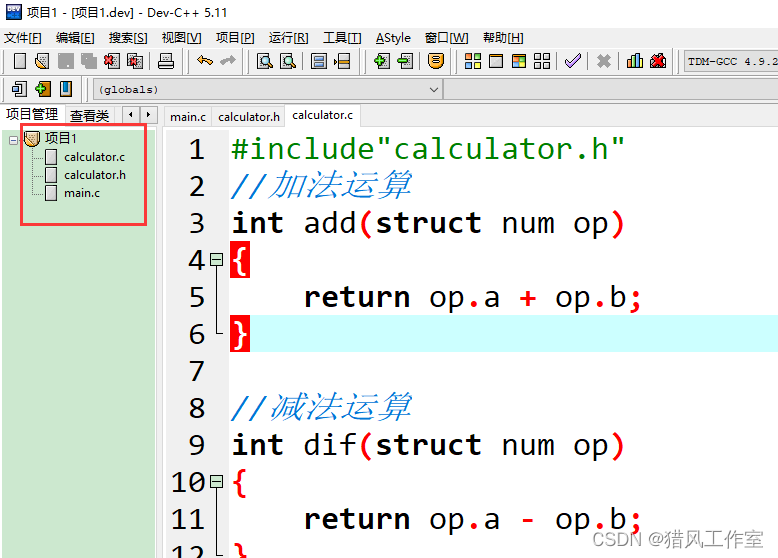
Task: Open the 文件[F] menu
Action: coord(22,38)
